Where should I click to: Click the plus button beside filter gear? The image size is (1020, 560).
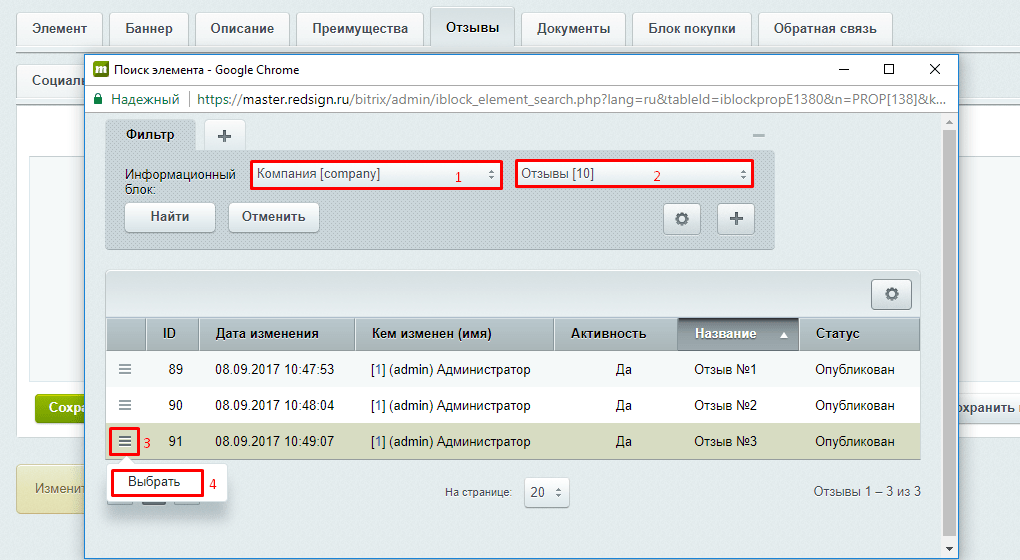pyautogui.click(x=736, y=219)
